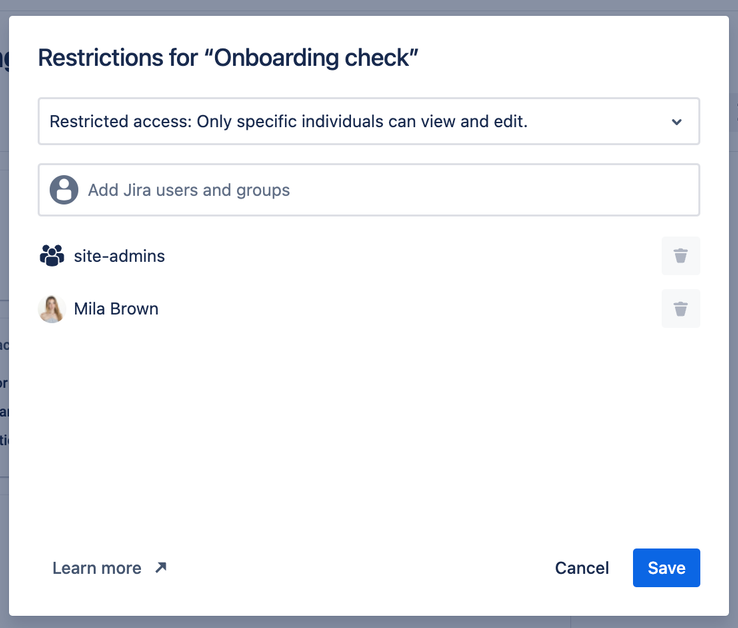Cancel the restrictions dialog
The height and width of the screenshot is (628, 738).
pyautogui.click(x=582, y=568)
